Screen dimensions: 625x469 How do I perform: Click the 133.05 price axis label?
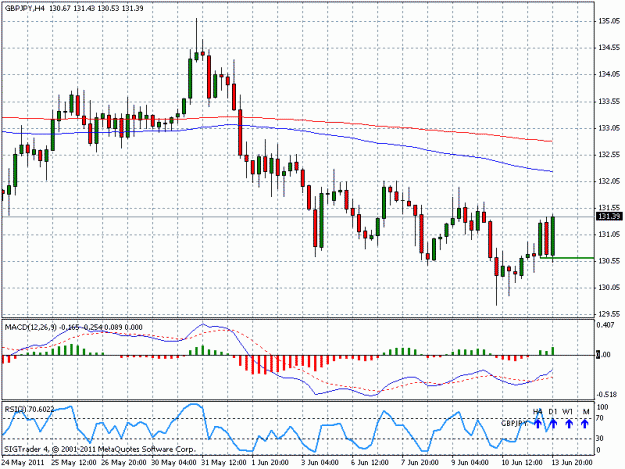coord(609,128)
